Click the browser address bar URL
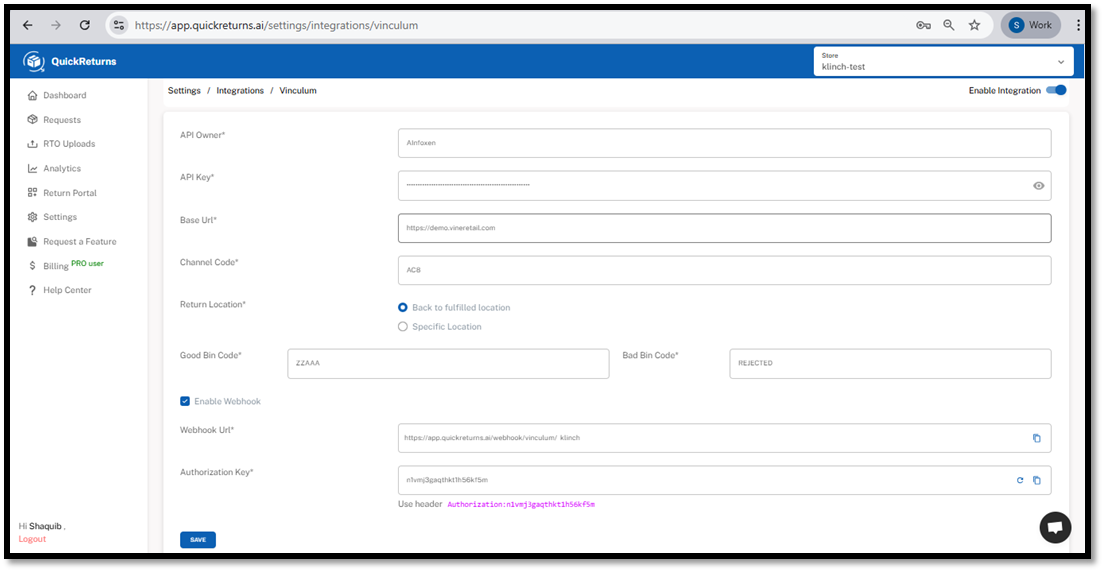This screenshot has height=572, width=1104. coord(276,25)
